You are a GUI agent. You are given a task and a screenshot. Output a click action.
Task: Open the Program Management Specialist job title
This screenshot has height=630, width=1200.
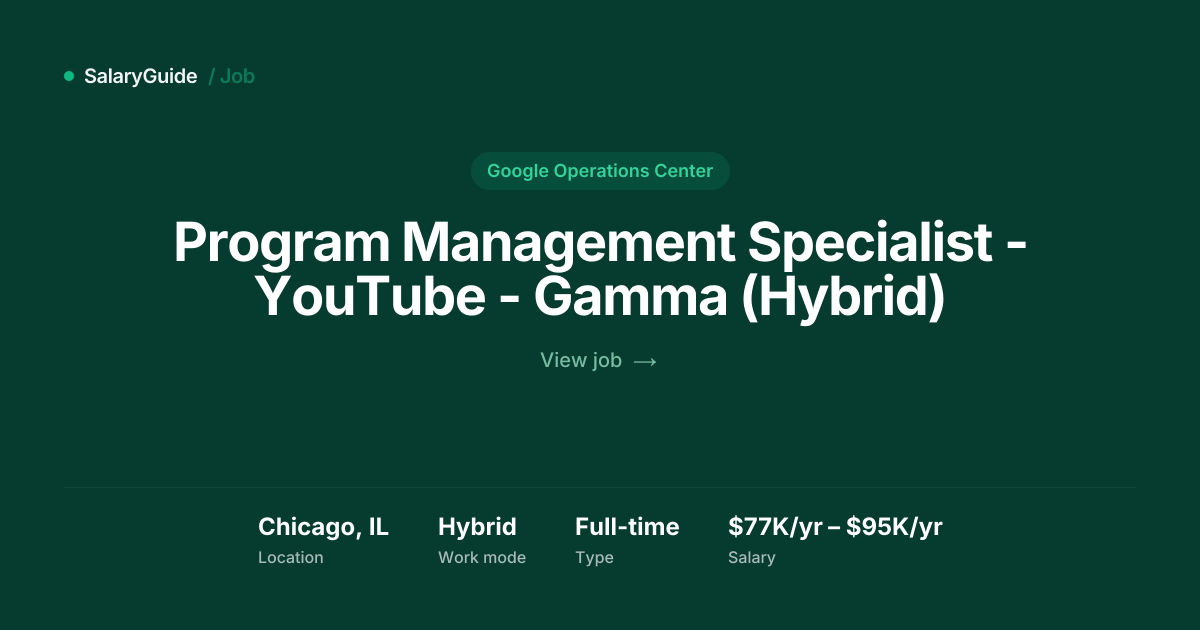pyautogui.click(x=600, y=271)
